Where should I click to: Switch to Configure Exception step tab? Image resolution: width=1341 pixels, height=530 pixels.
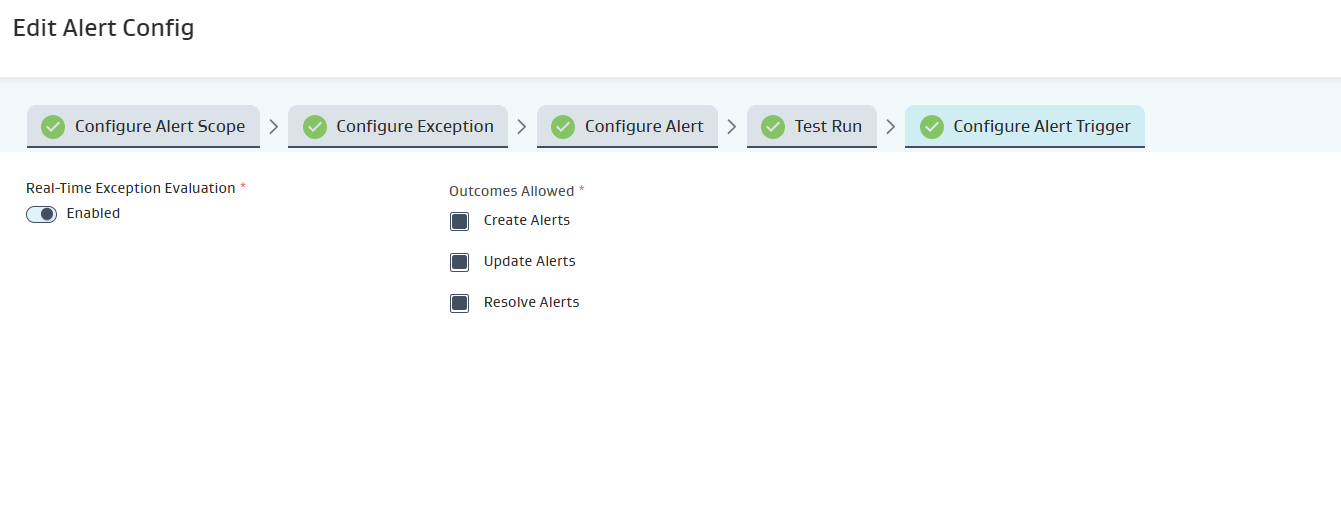(414, 127)
